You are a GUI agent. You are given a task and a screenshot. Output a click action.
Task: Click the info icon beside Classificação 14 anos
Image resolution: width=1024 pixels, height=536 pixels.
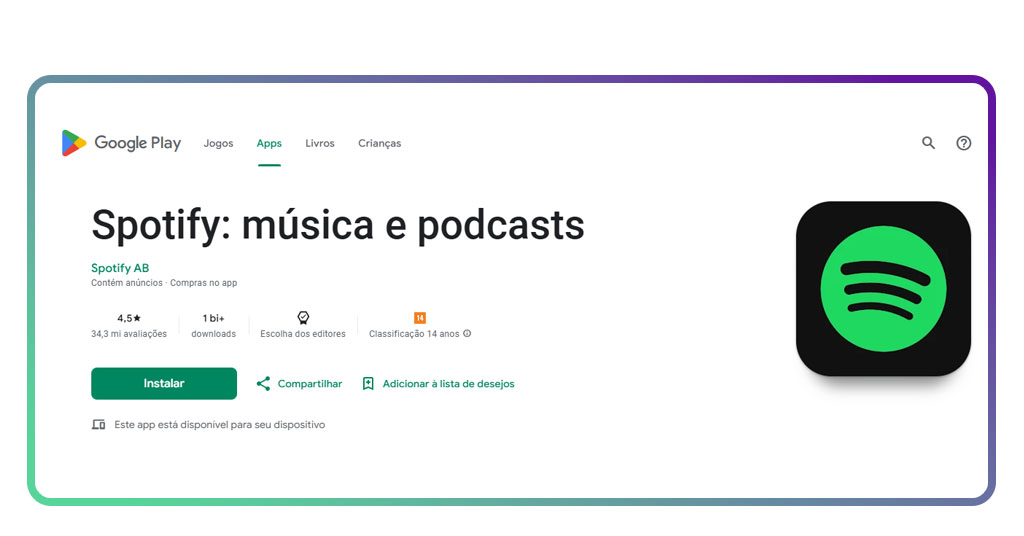467,334
